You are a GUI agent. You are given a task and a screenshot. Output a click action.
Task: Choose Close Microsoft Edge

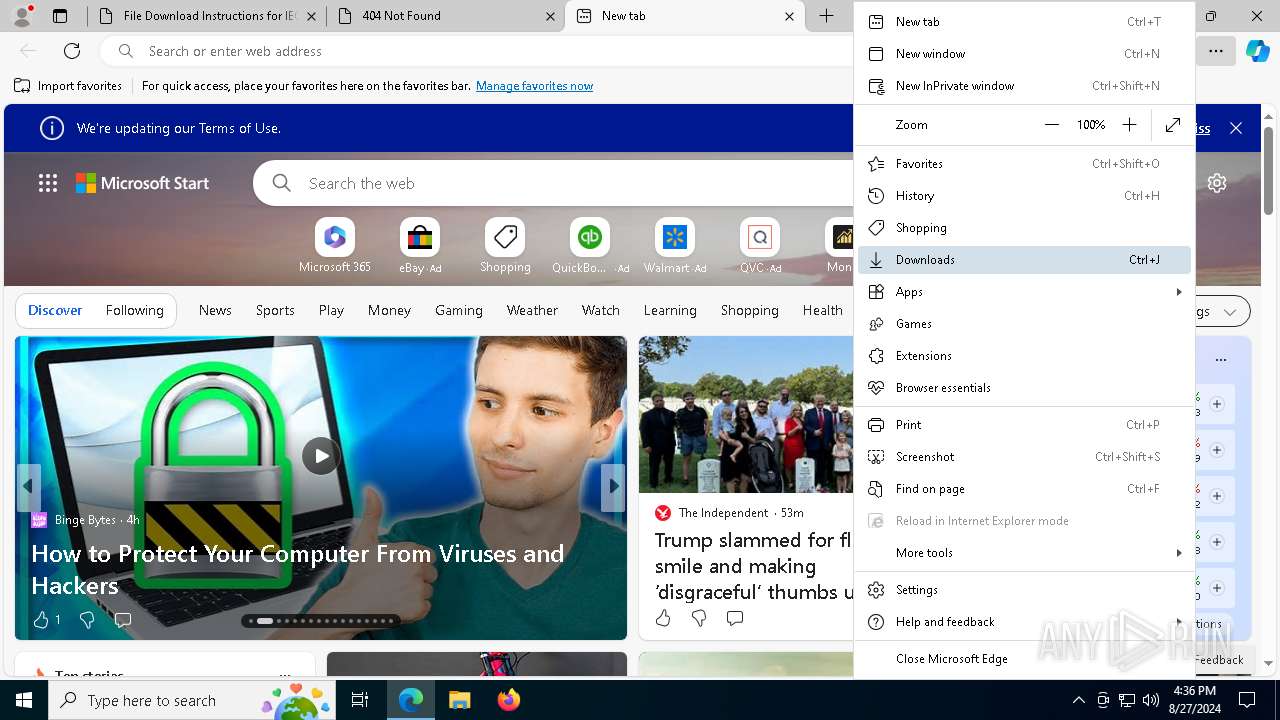pyautogui.click(x=1024, y=659)
